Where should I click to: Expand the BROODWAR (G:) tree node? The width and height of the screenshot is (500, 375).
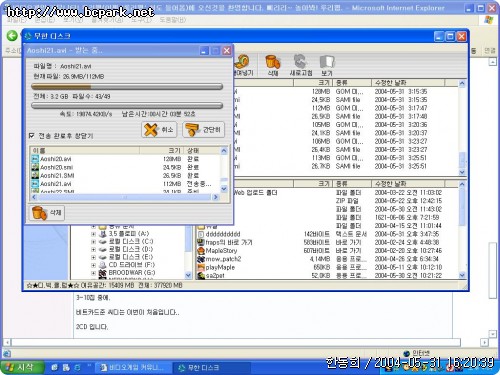pyautogui.click(x=93, y=273)
